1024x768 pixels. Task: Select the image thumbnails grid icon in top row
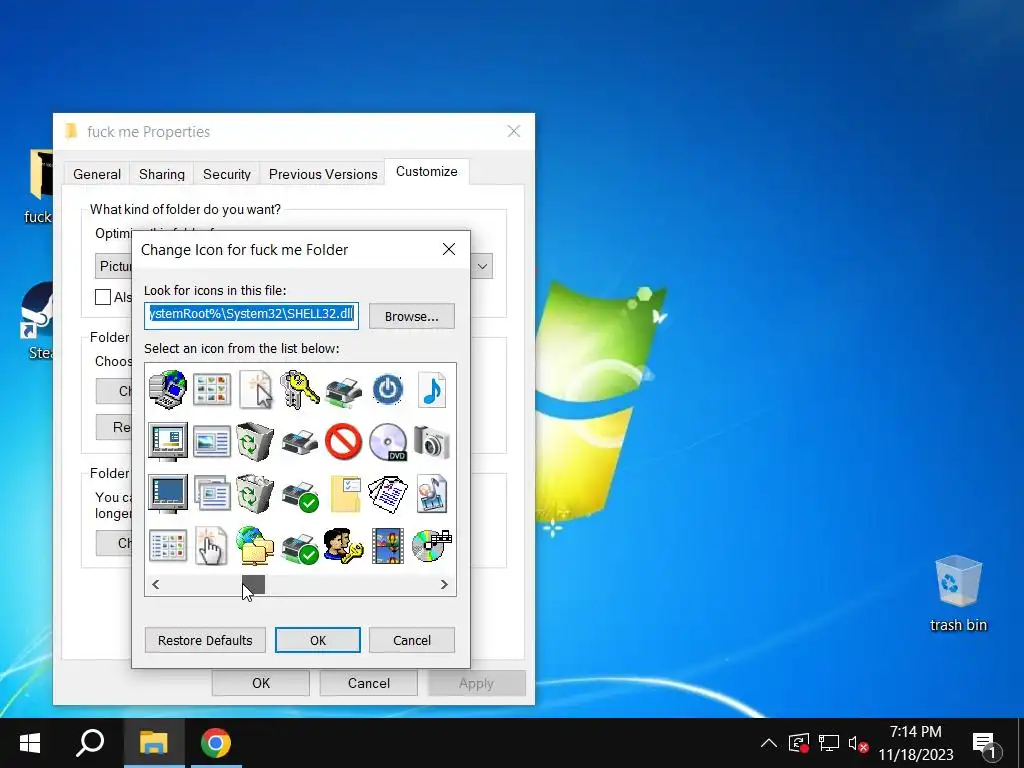point(212,389)
